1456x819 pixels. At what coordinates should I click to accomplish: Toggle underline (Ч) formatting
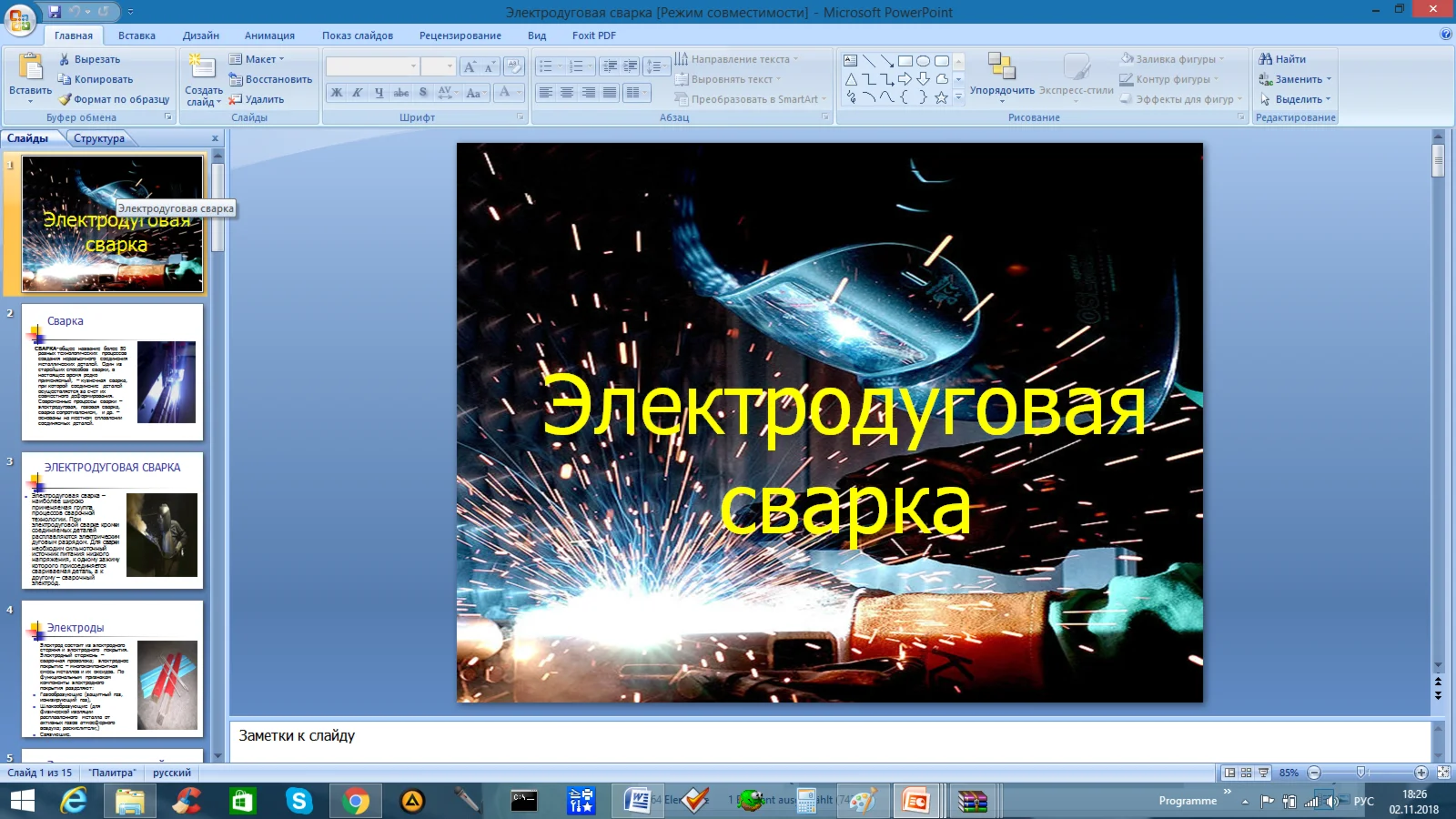pos(379,92)
